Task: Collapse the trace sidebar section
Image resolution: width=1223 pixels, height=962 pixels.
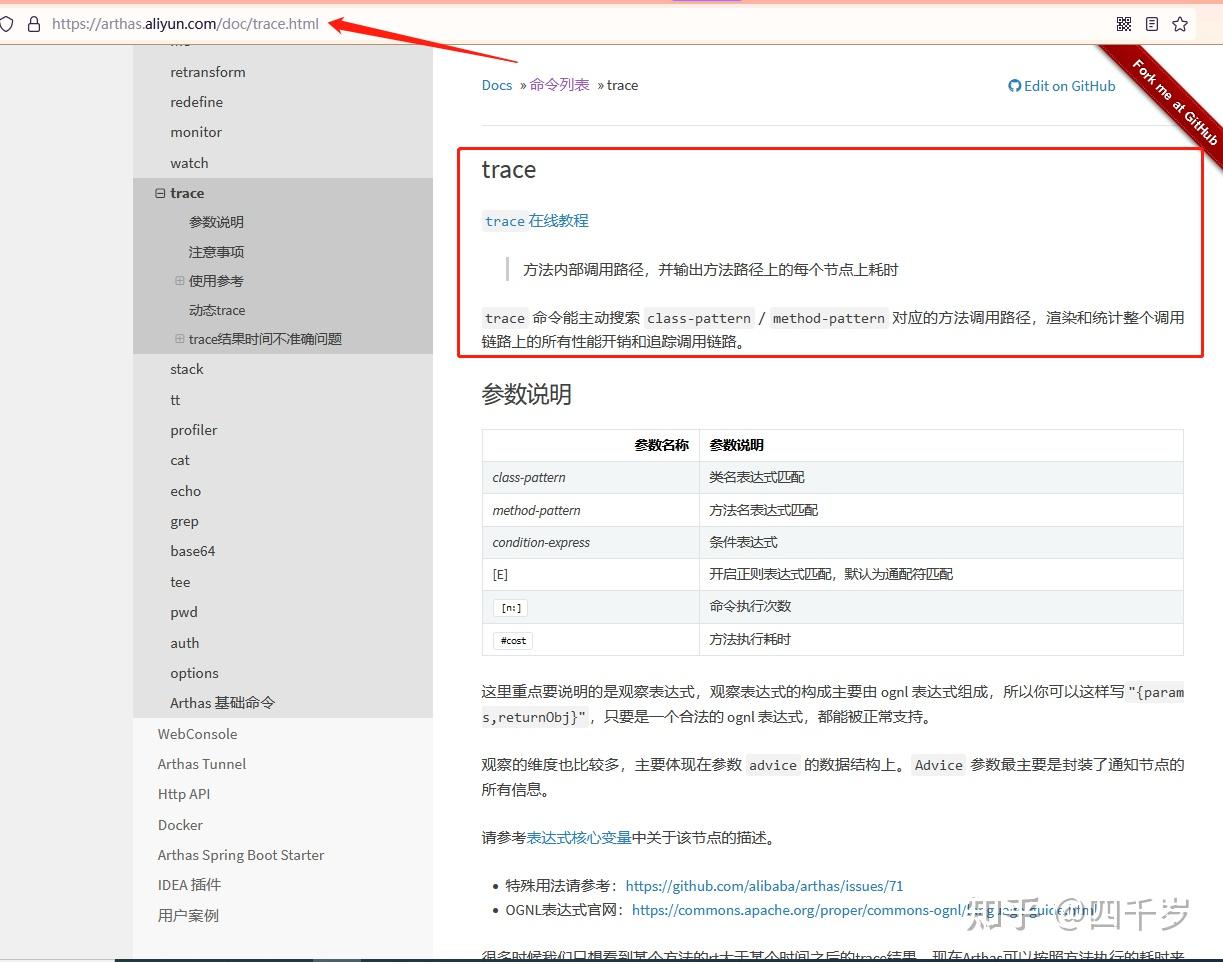Action: tap(160, 193)
